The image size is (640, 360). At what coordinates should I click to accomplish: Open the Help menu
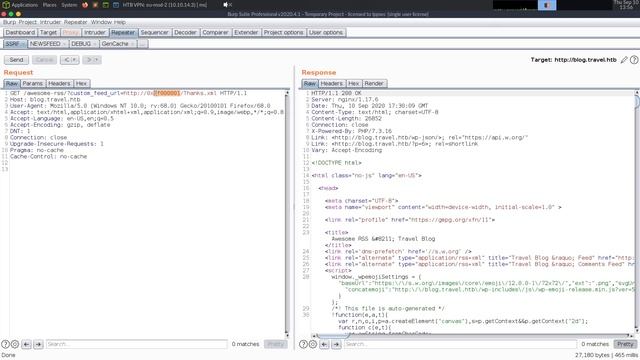coord(120,22)
